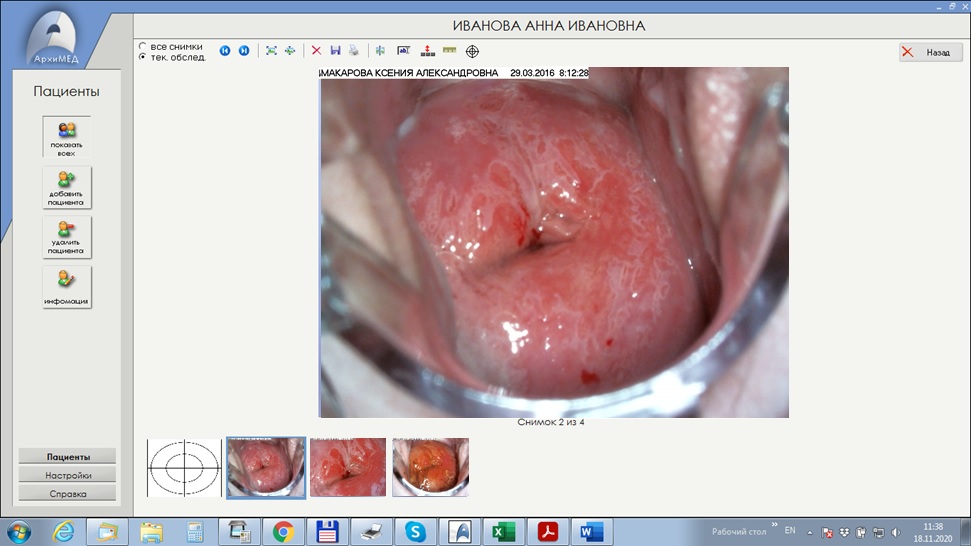Click the fit-to-window icon in the toolbar
This screenshot has width=971, height=546.
pos(271,51)
